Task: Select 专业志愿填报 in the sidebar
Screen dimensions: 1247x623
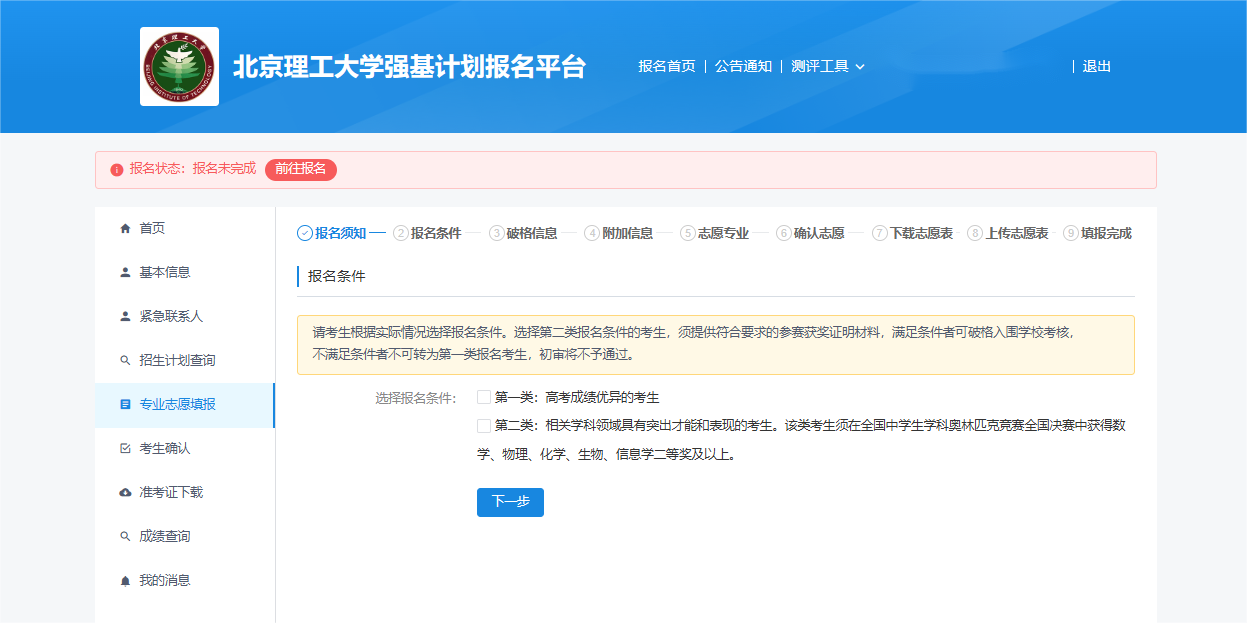Action: (185, 405)
